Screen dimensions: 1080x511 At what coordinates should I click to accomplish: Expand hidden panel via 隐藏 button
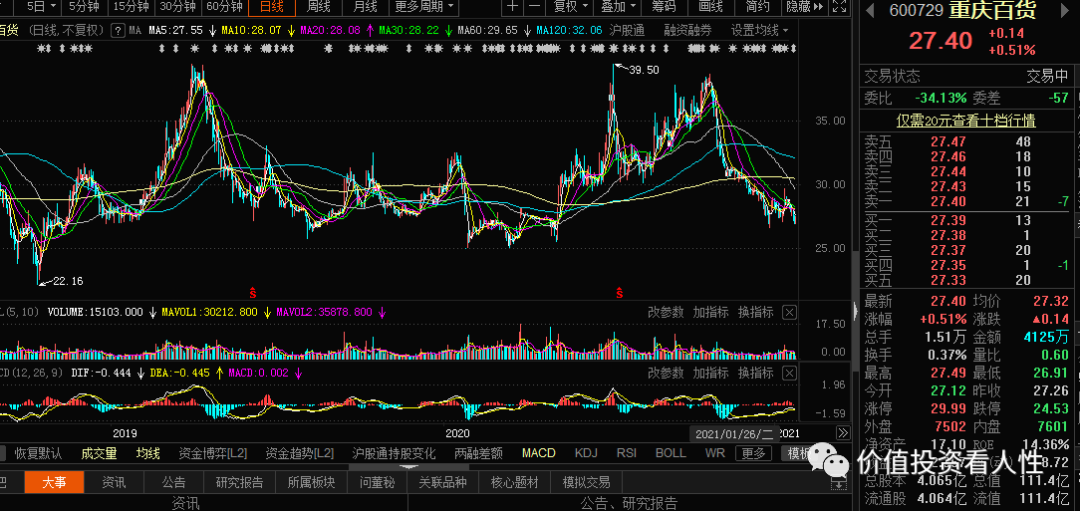806,7
